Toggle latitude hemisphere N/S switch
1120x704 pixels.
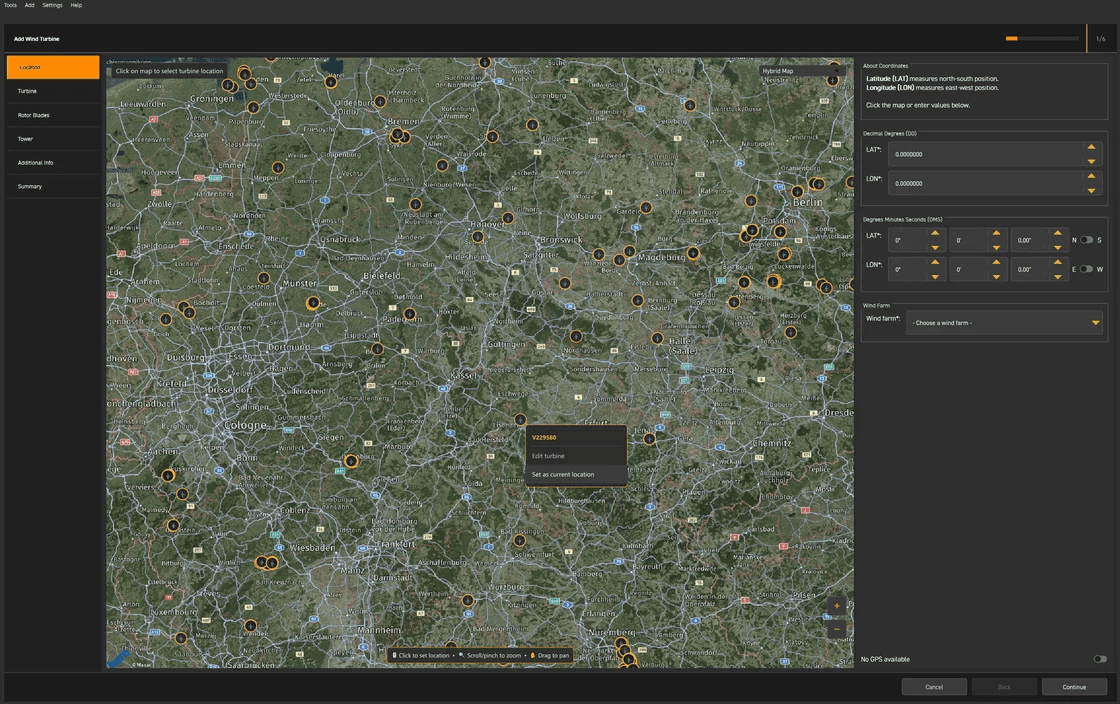tap(1086, 240)
